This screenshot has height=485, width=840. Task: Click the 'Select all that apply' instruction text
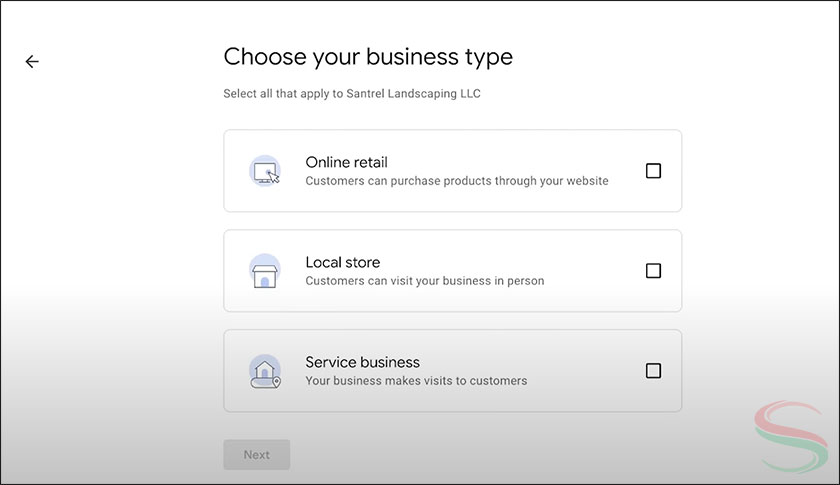tap(280, 94)
